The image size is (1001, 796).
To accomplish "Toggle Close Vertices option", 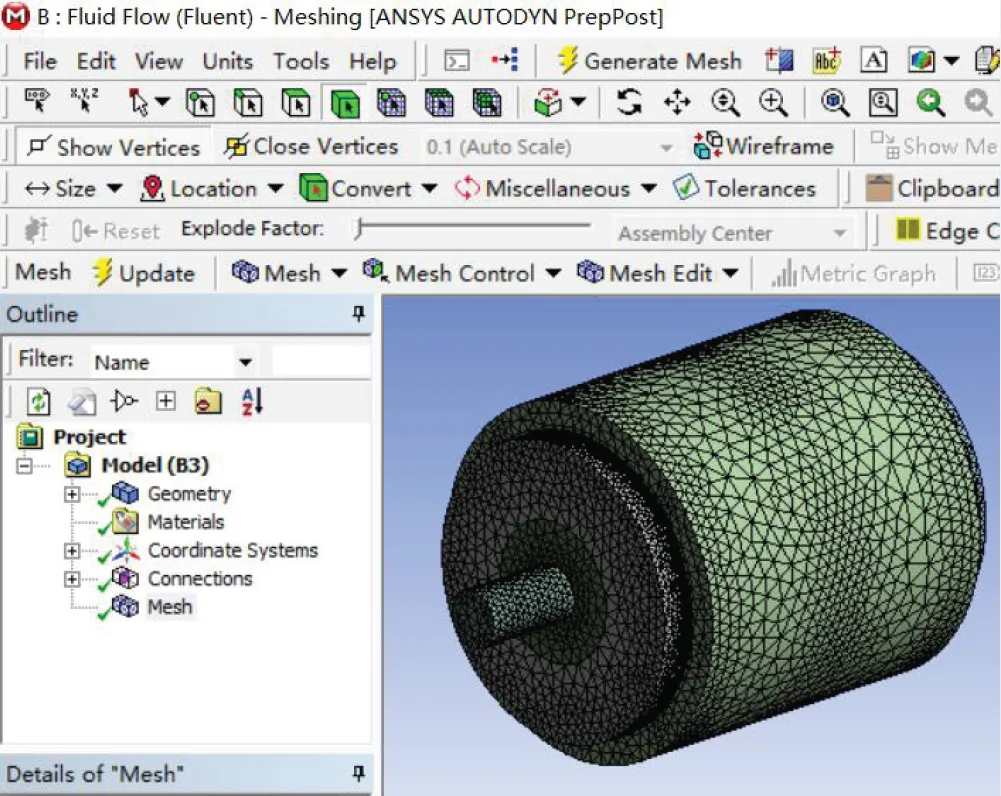I will (312, 147).
